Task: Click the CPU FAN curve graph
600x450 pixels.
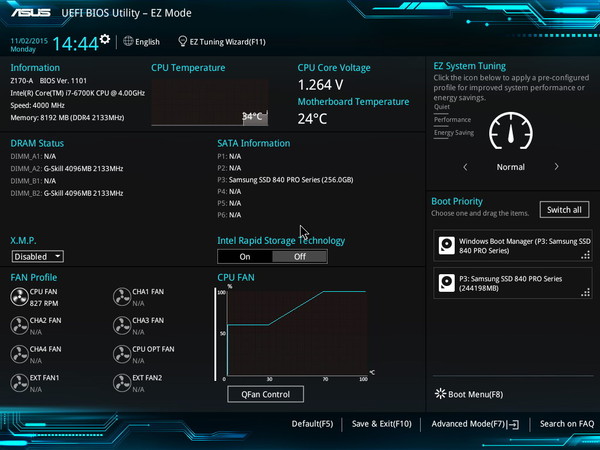Action: click(x=297, y=333)
